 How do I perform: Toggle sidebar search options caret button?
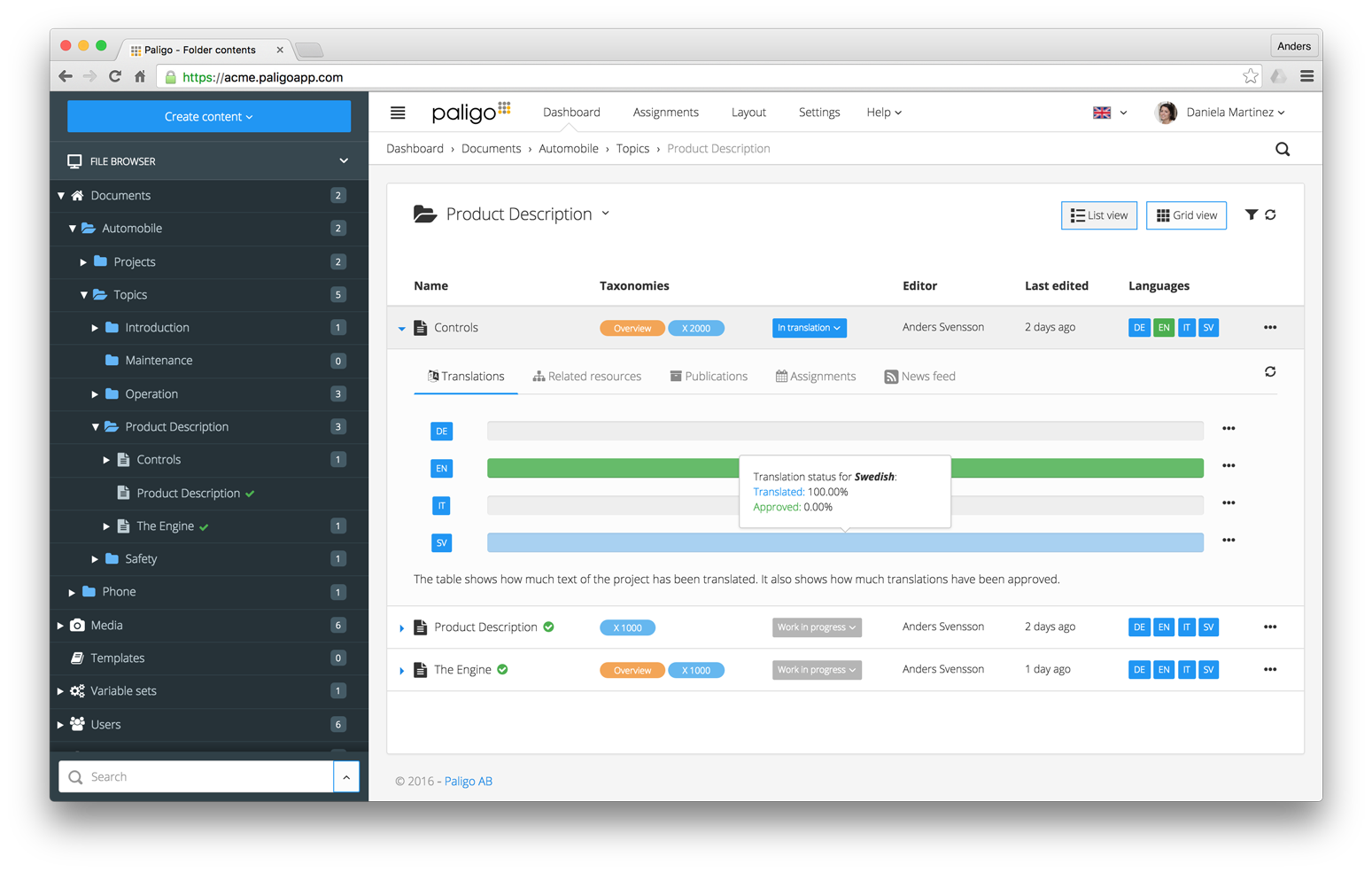346,777
